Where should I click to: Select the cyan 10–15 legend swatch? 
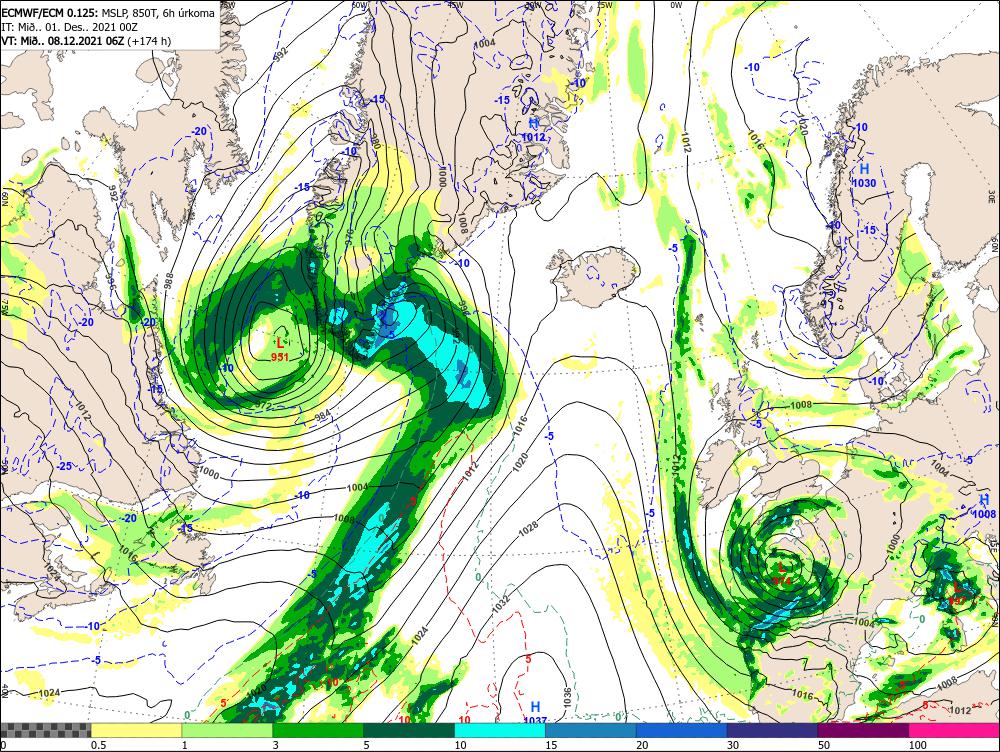coord(499,730)
